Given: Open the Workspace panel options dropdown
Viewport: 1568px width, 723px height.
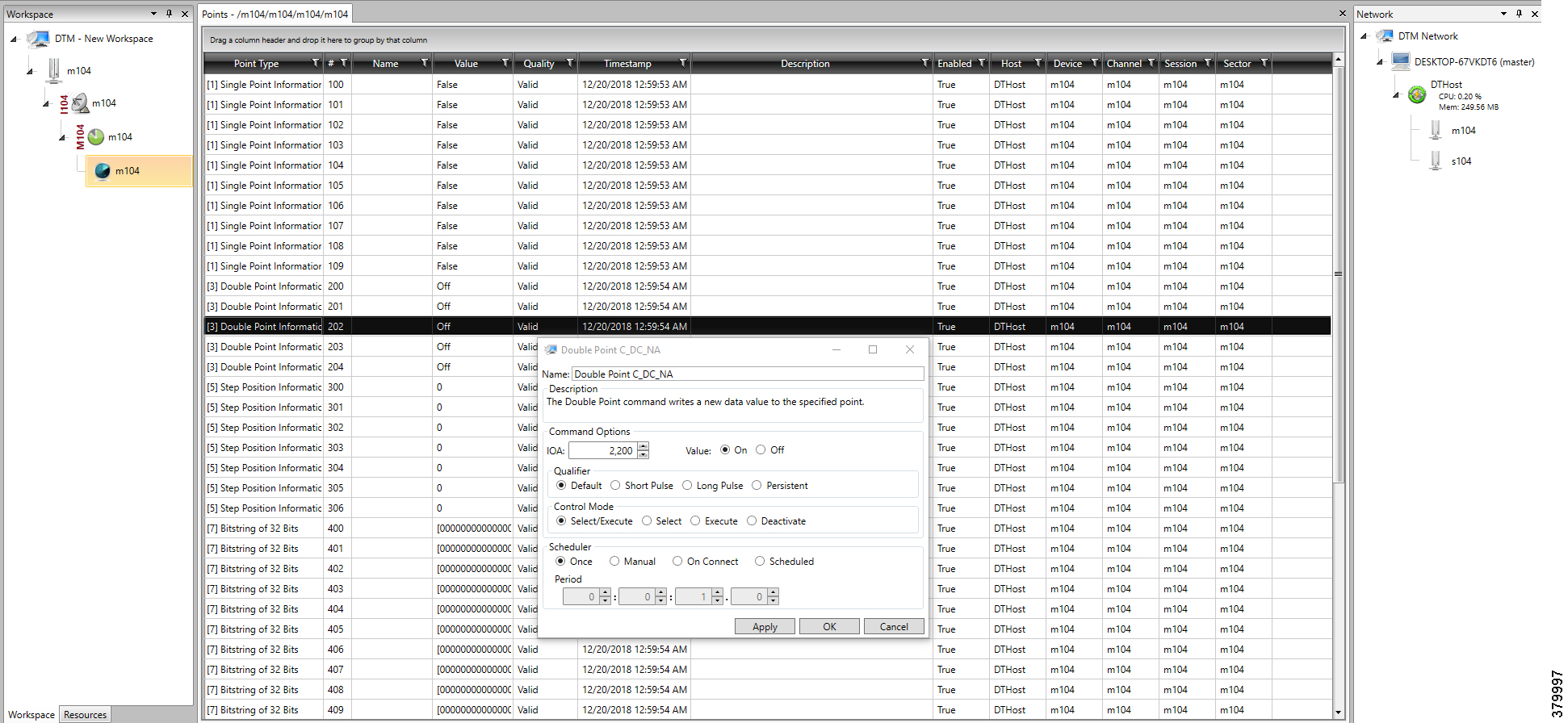Looking at the screenshot, I should pyautogui.click(x=153, y=14).
